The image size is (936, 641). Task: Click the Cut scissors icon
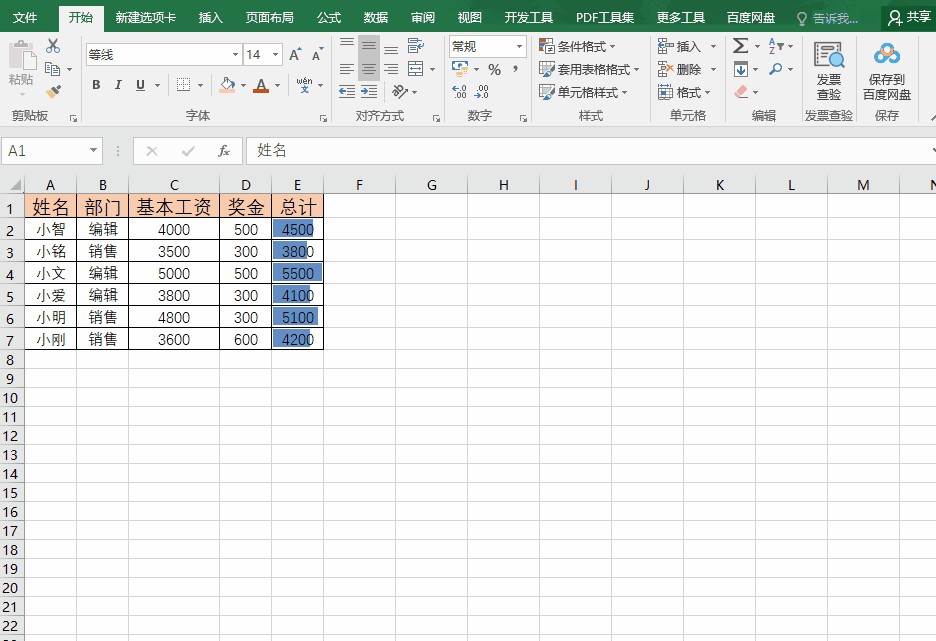pyautogui.click(x=53, y=46)
